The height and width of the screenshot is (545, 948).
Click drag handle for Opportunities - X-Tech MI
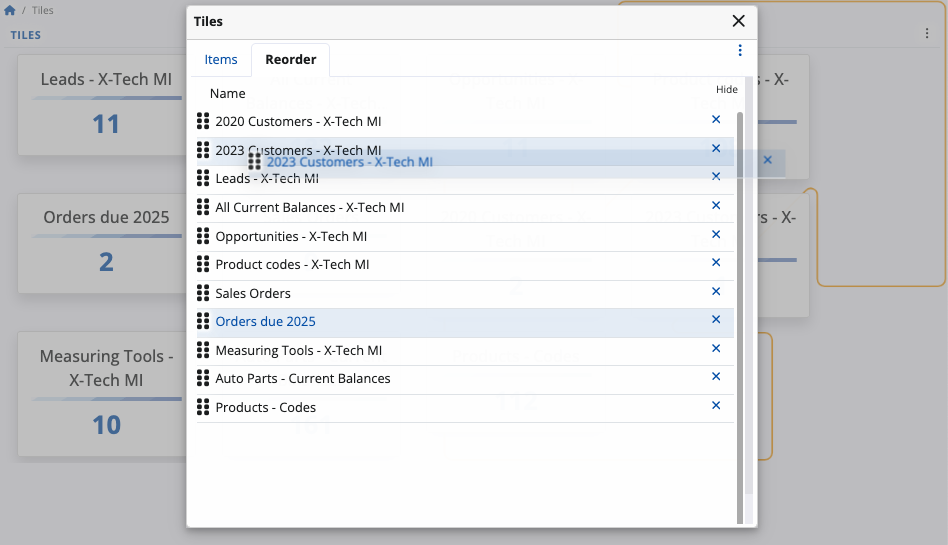coord(203,236)
